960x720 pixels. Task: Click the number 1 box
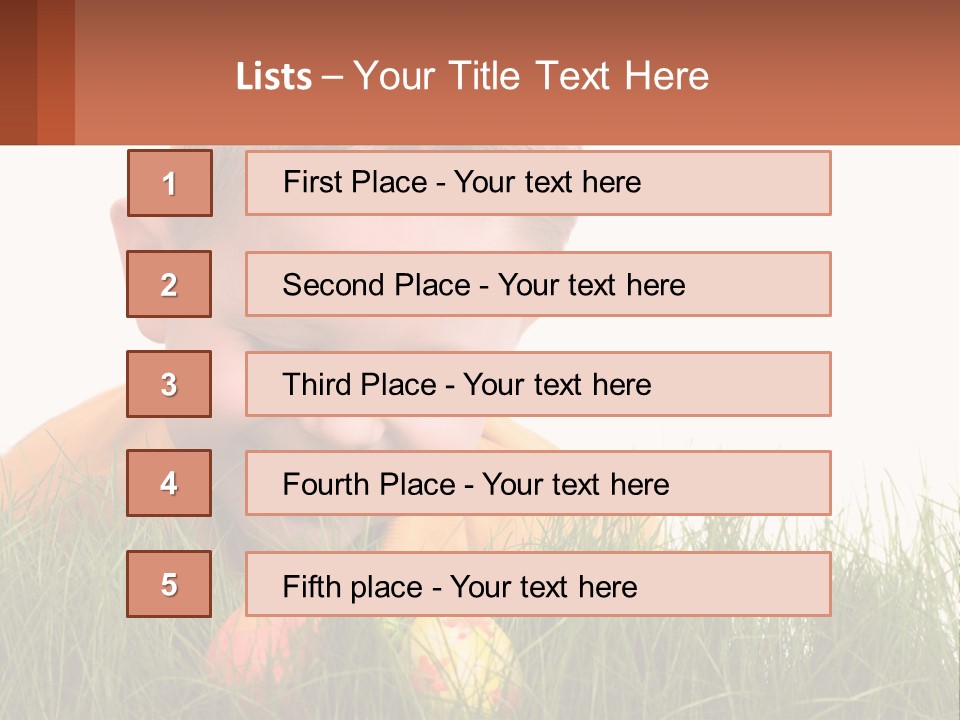170,183
